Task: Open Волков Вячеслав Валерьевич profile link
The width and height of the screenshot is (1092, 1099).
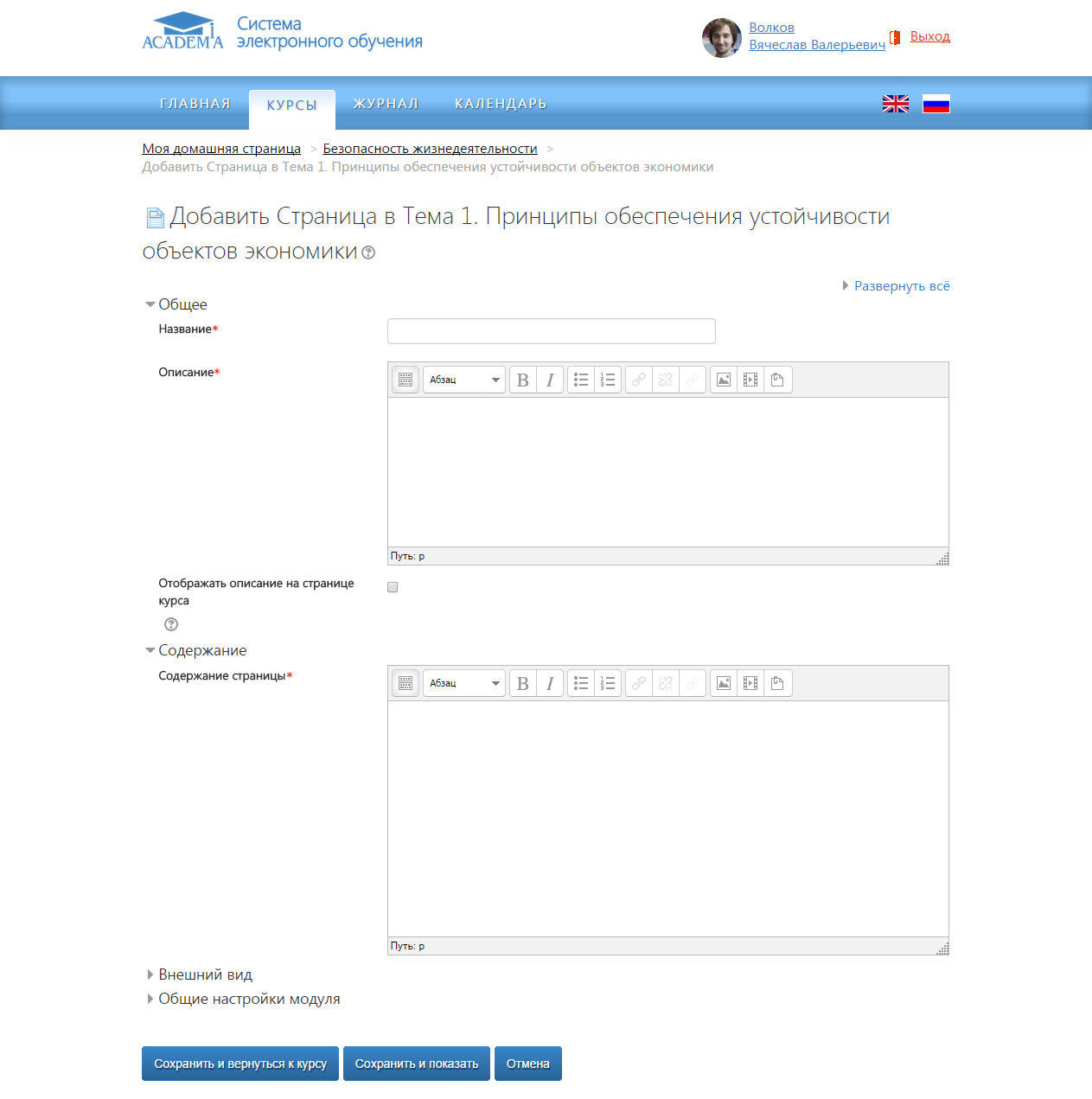Action: tap(817, 36)
